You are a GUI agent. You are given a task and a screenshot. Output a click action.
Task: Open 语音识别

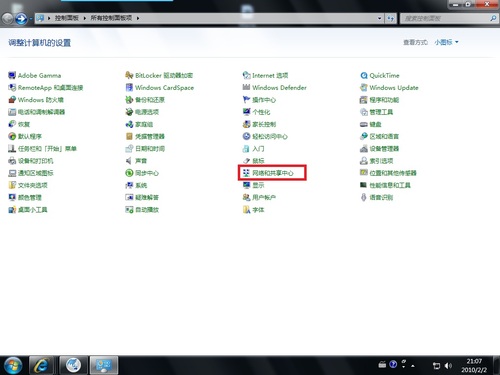coord(376,197)
